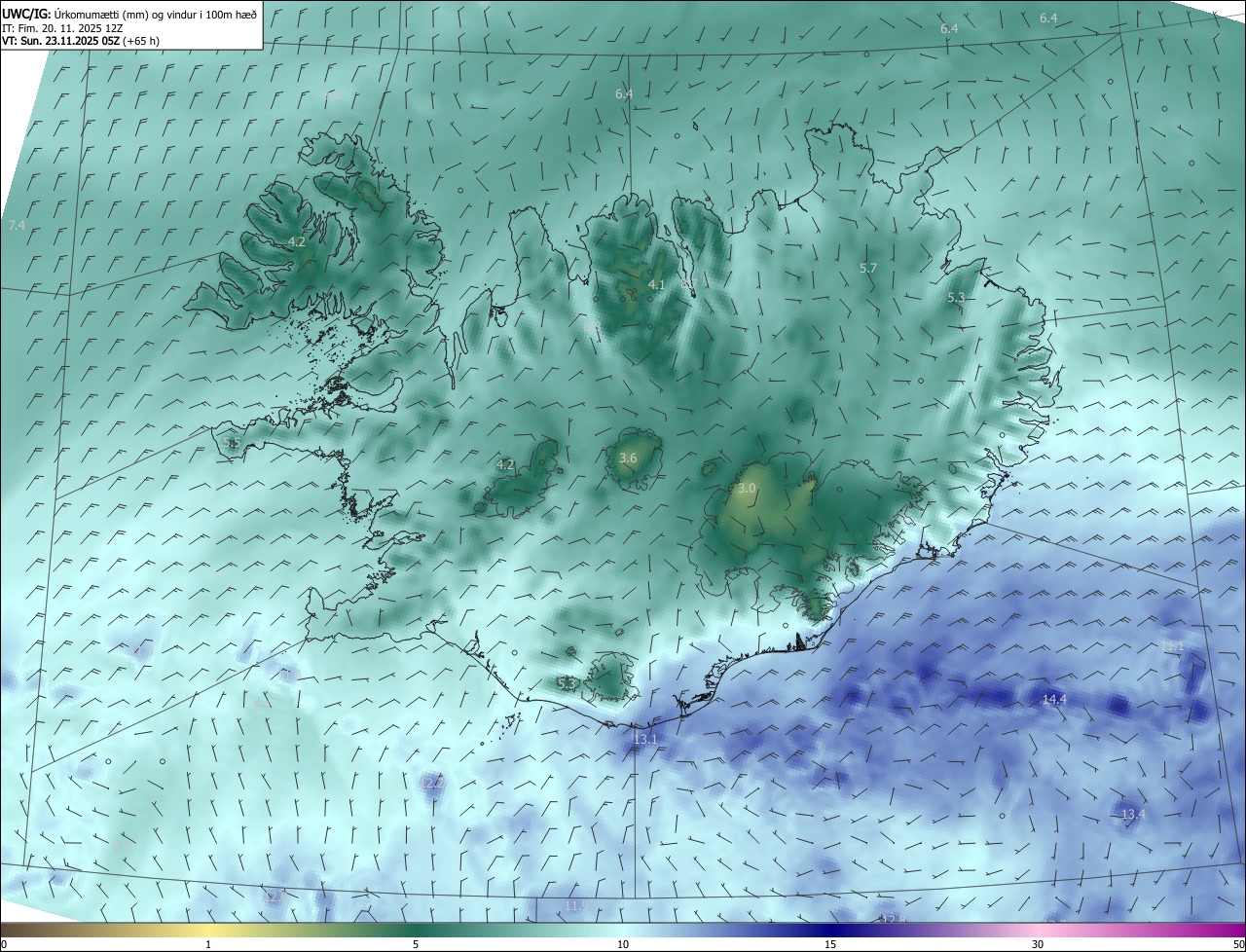
Task: Click the color scale tick label 5
Action: (416, 944)
